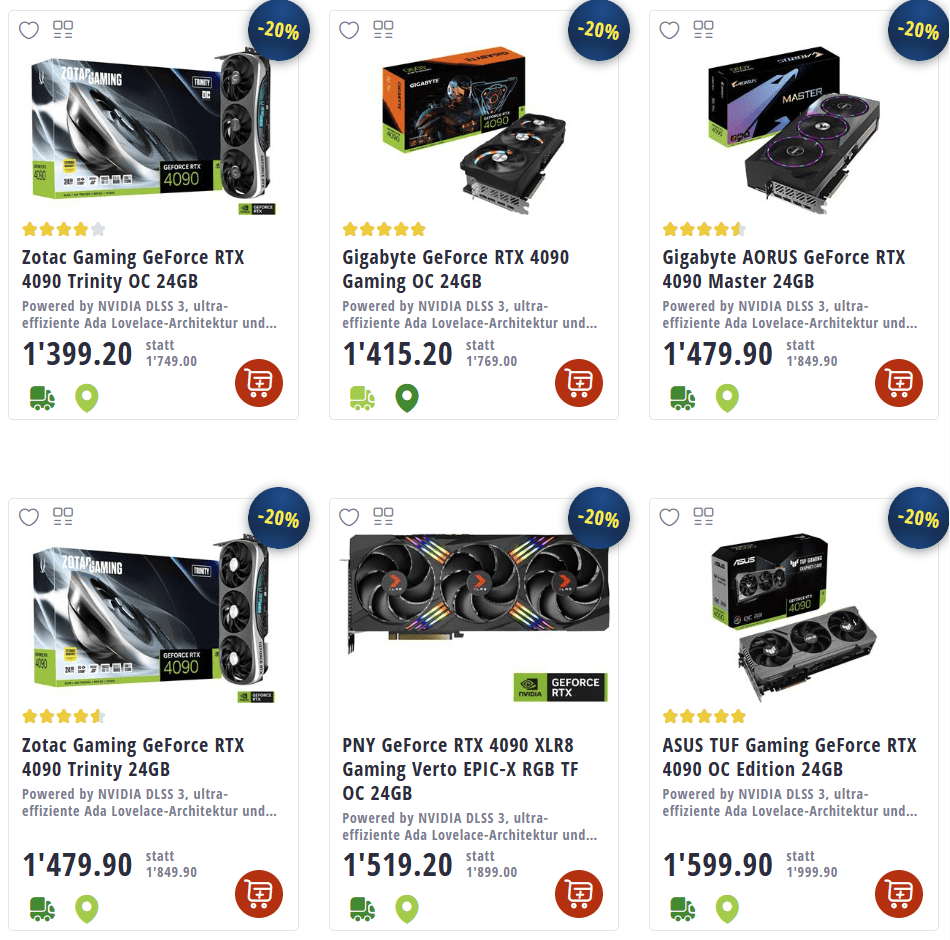Click star rating of Zotac Trinity OC
This screenshot has height=940, width=950.
pos(64,230)
